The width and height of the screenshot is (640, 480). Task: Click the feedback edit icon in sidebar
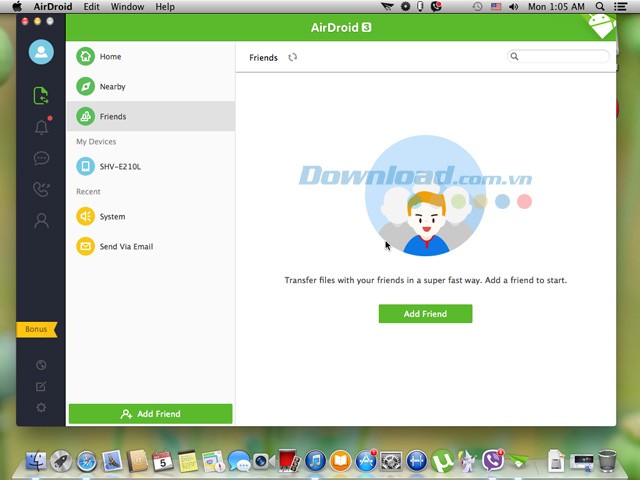[x=41, y=386]
